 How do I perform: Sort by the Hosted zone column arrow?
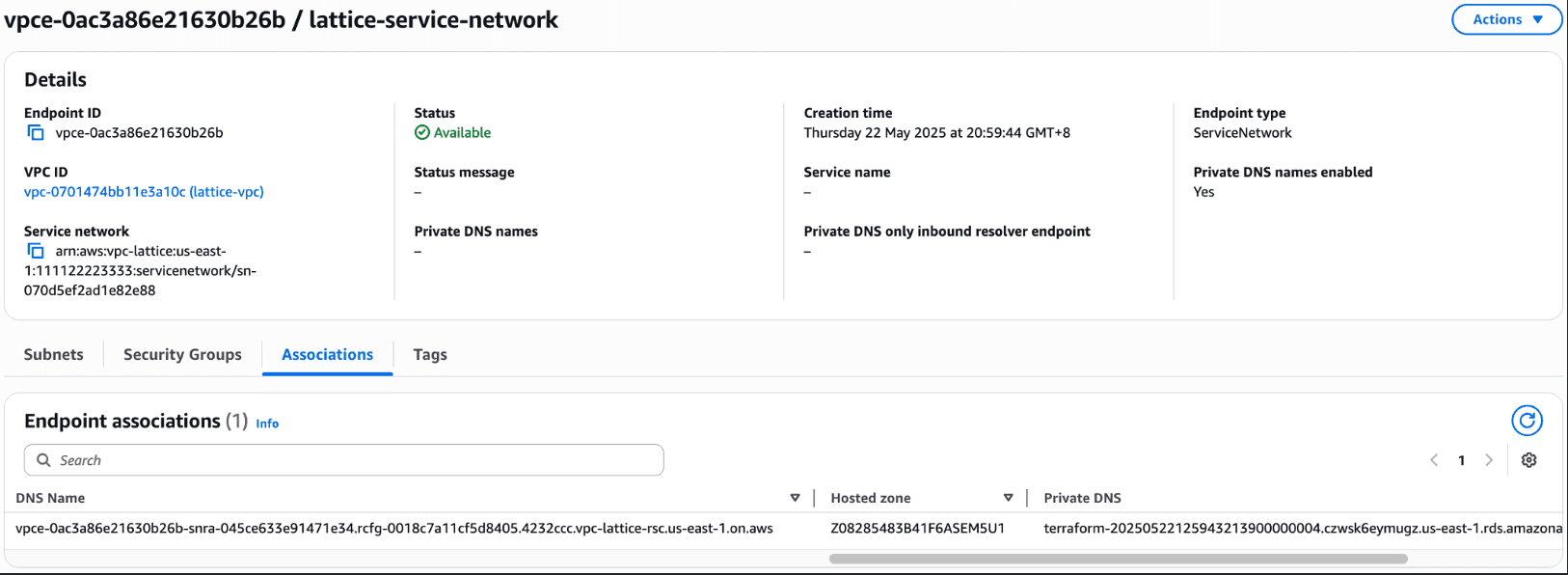(1008, 498)
